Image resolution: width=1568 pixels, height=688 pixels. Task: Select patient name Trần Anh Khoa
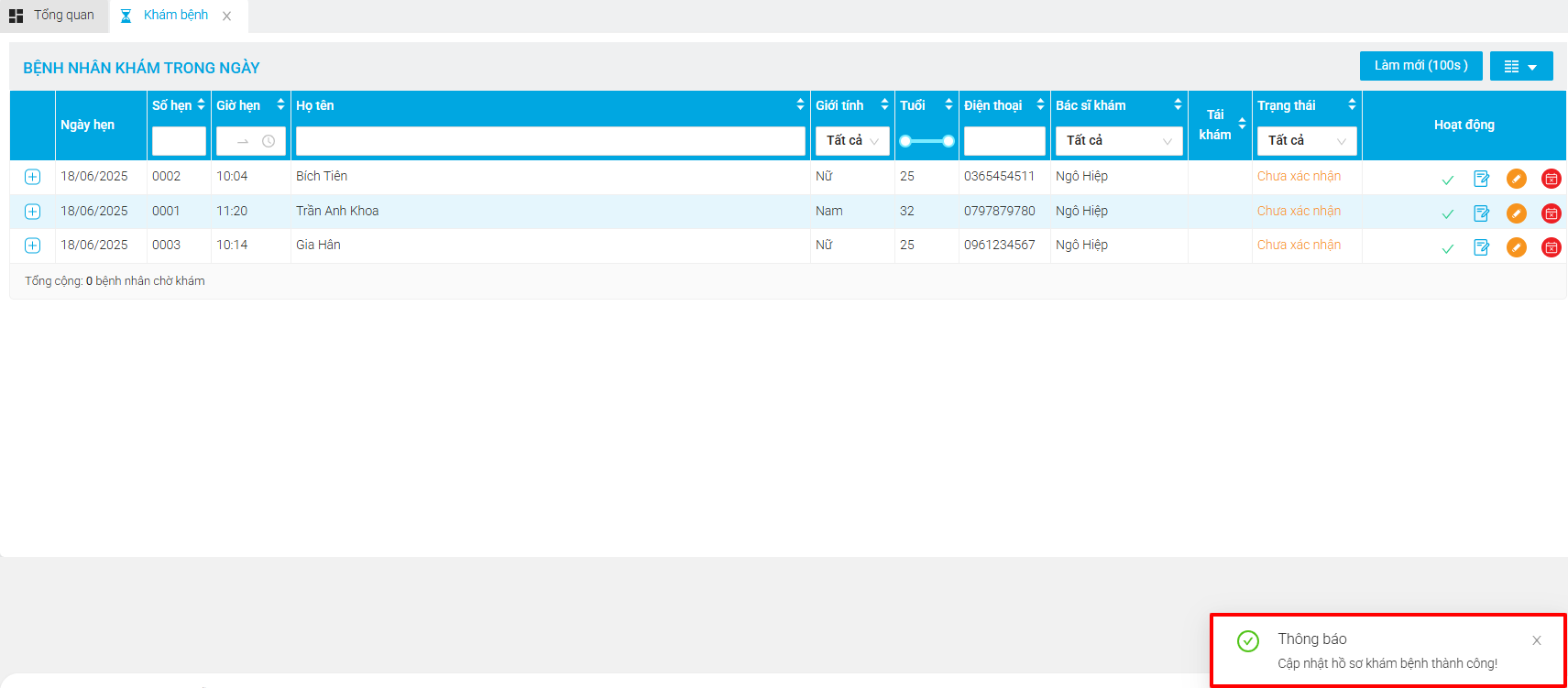(x=337, y=212)
